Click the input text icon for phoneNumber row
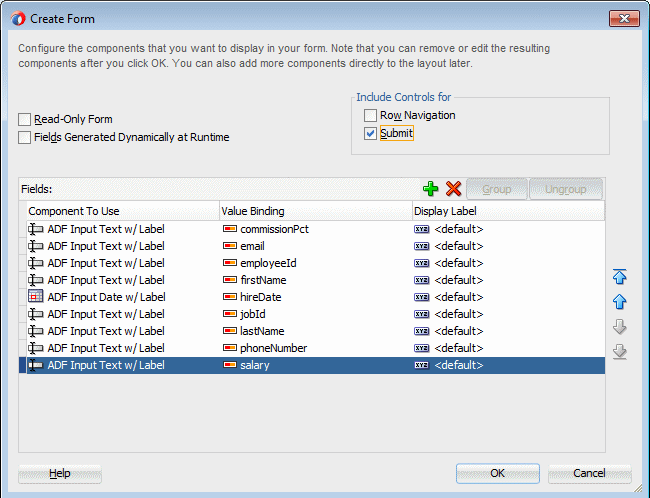Viewport: 650px width, 498px height. coord(36,348)
